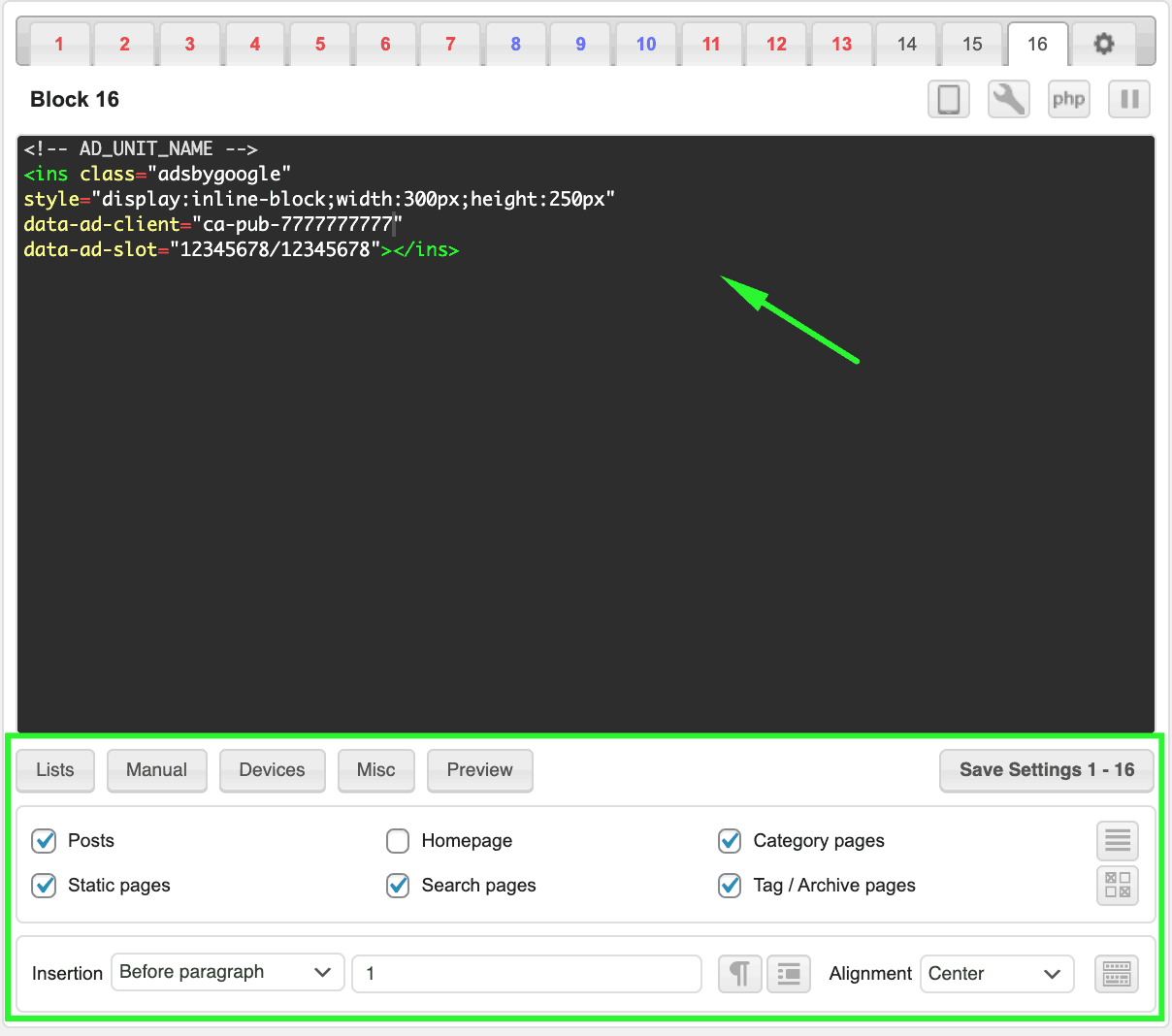
Task: Click the AD_UNIT_NAME comment line
Action: point(141,148)
